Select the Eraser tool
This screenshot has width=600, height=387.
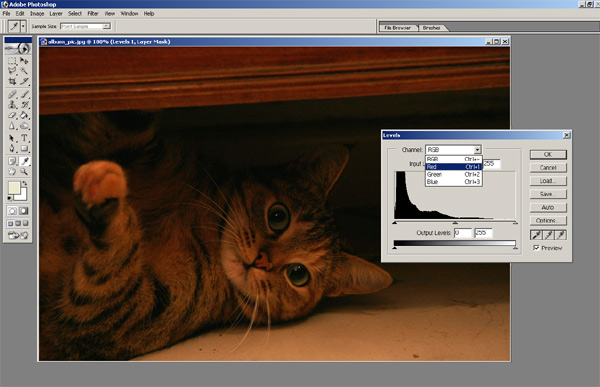click(x=12, y=115)
